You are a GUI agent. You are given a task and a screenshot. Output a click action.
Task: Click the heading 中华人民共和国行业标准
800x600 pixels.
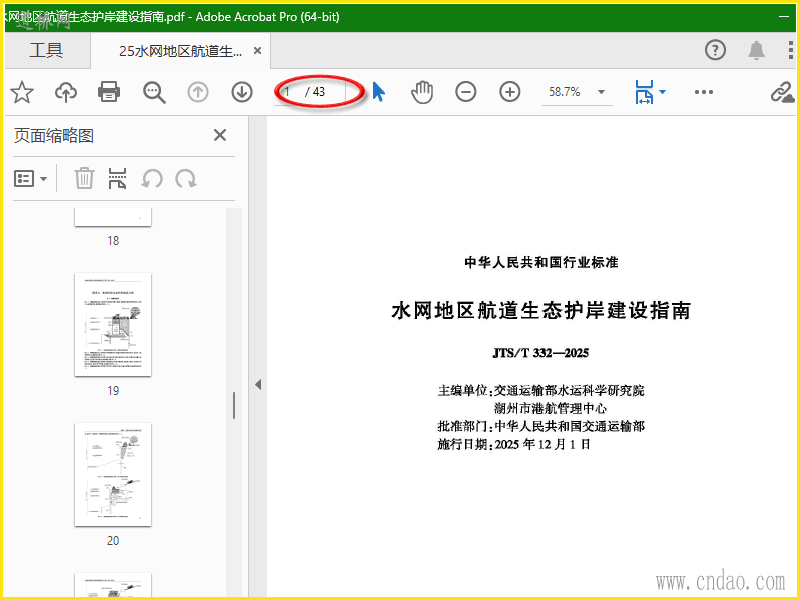tap(541, 262)
